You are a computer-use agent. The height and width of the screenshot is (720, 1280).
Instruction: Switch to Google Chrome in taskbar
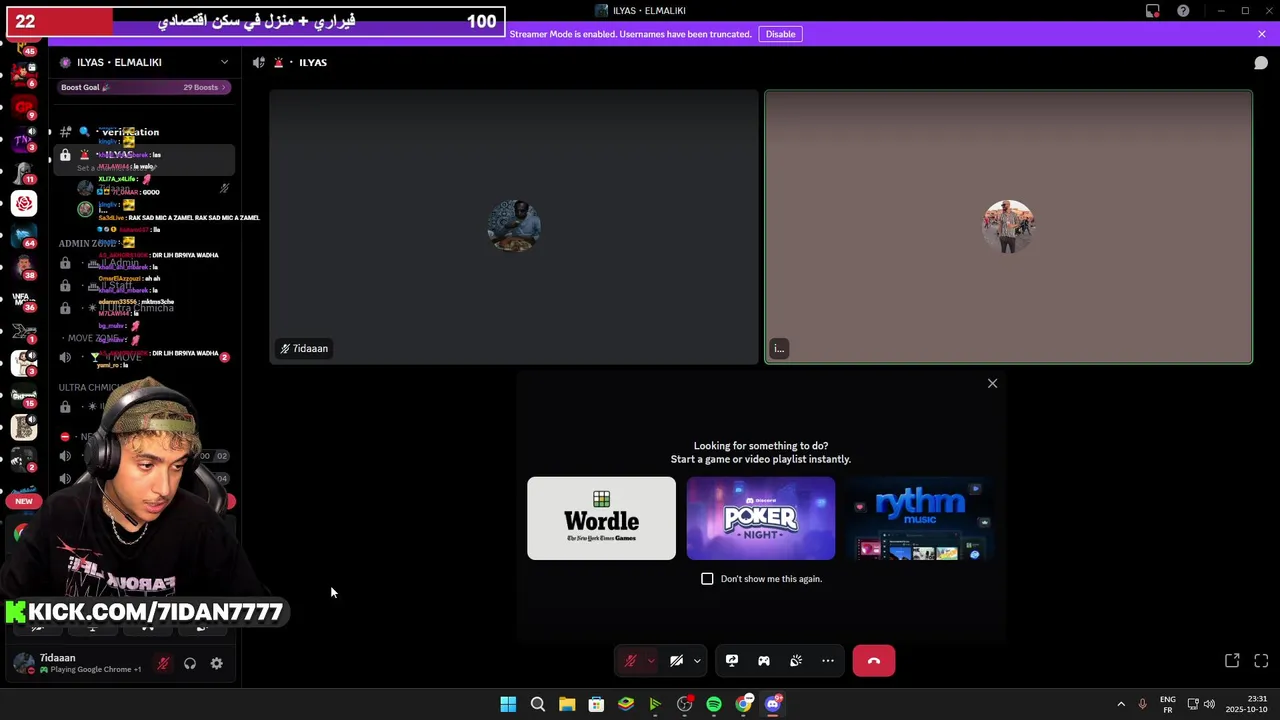pos(743,704)
